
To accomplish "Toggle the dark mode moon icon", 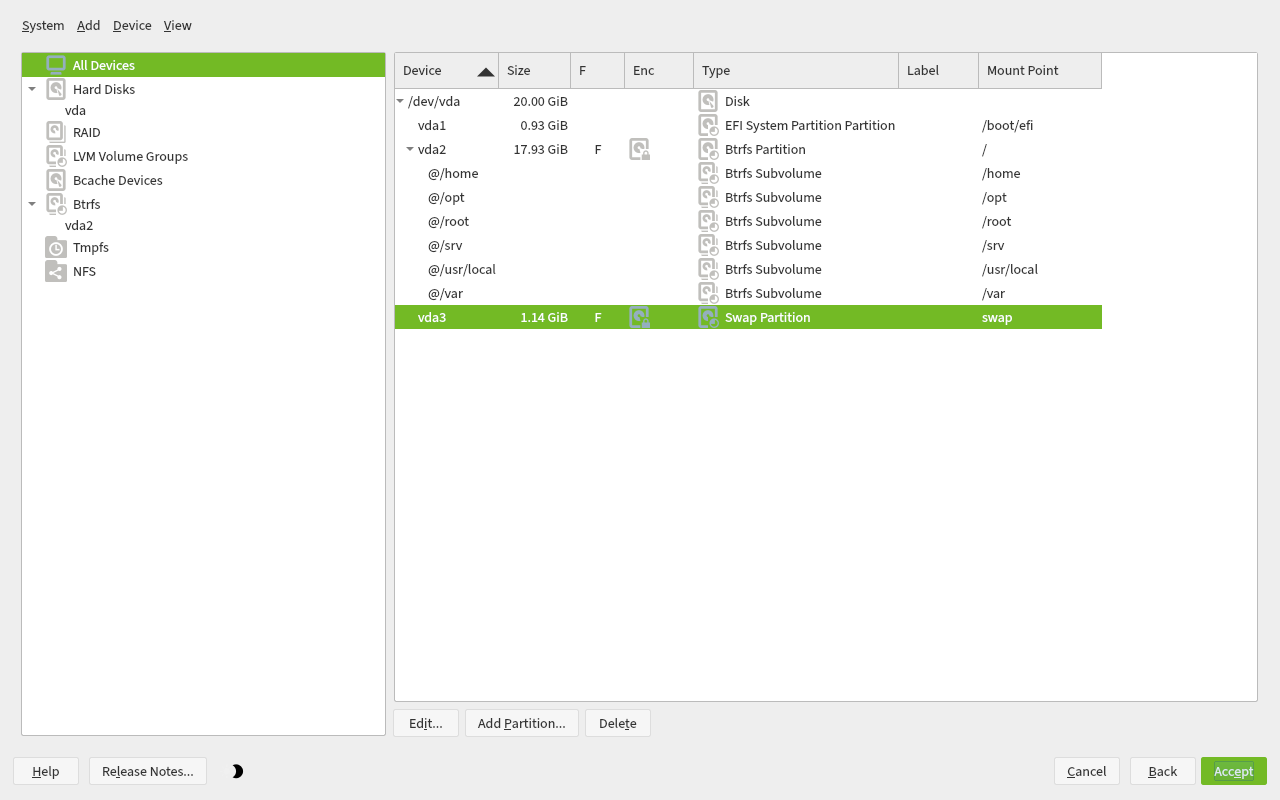I will click(237, 771).
